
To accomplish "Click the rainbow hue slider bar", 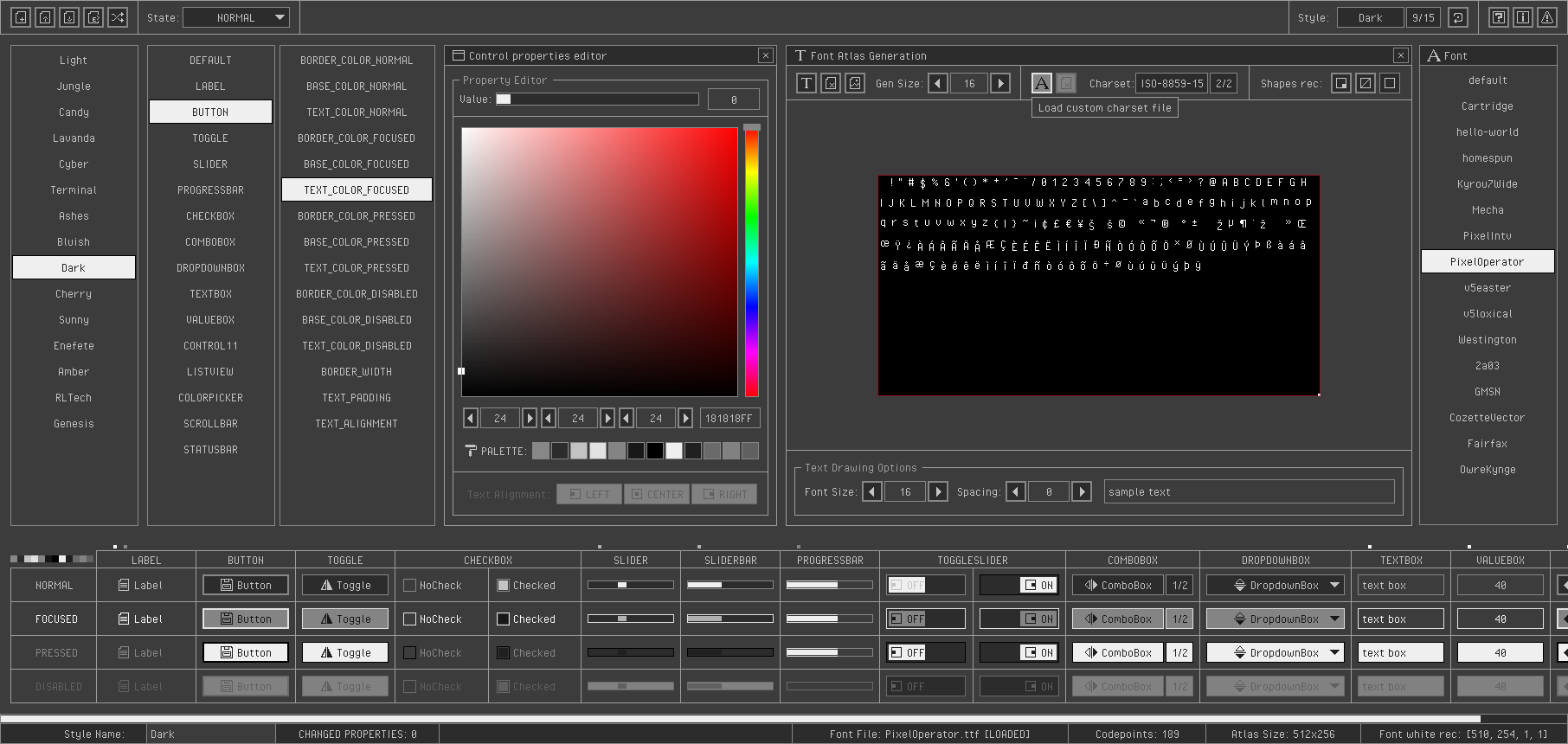I will [752, 260].
